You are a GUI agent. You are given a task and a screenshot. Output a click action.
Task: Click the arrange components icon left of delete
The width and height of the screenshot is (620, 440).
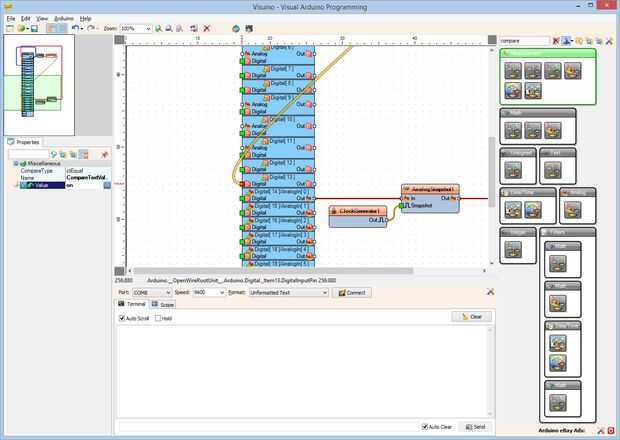pyautogui.click(x=193, y=28)
